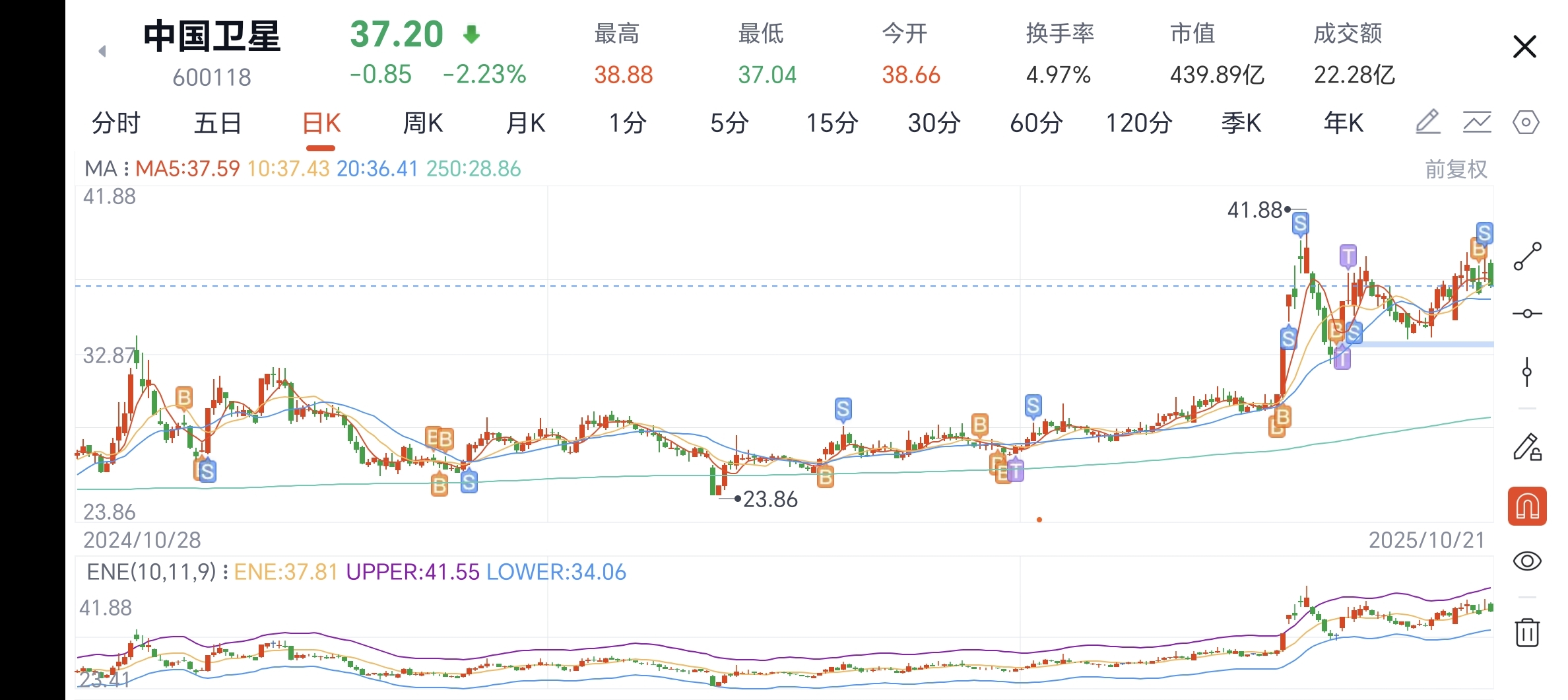Delete drawings with the trash can icon
1568x700 pixels.
point(1527,632)
